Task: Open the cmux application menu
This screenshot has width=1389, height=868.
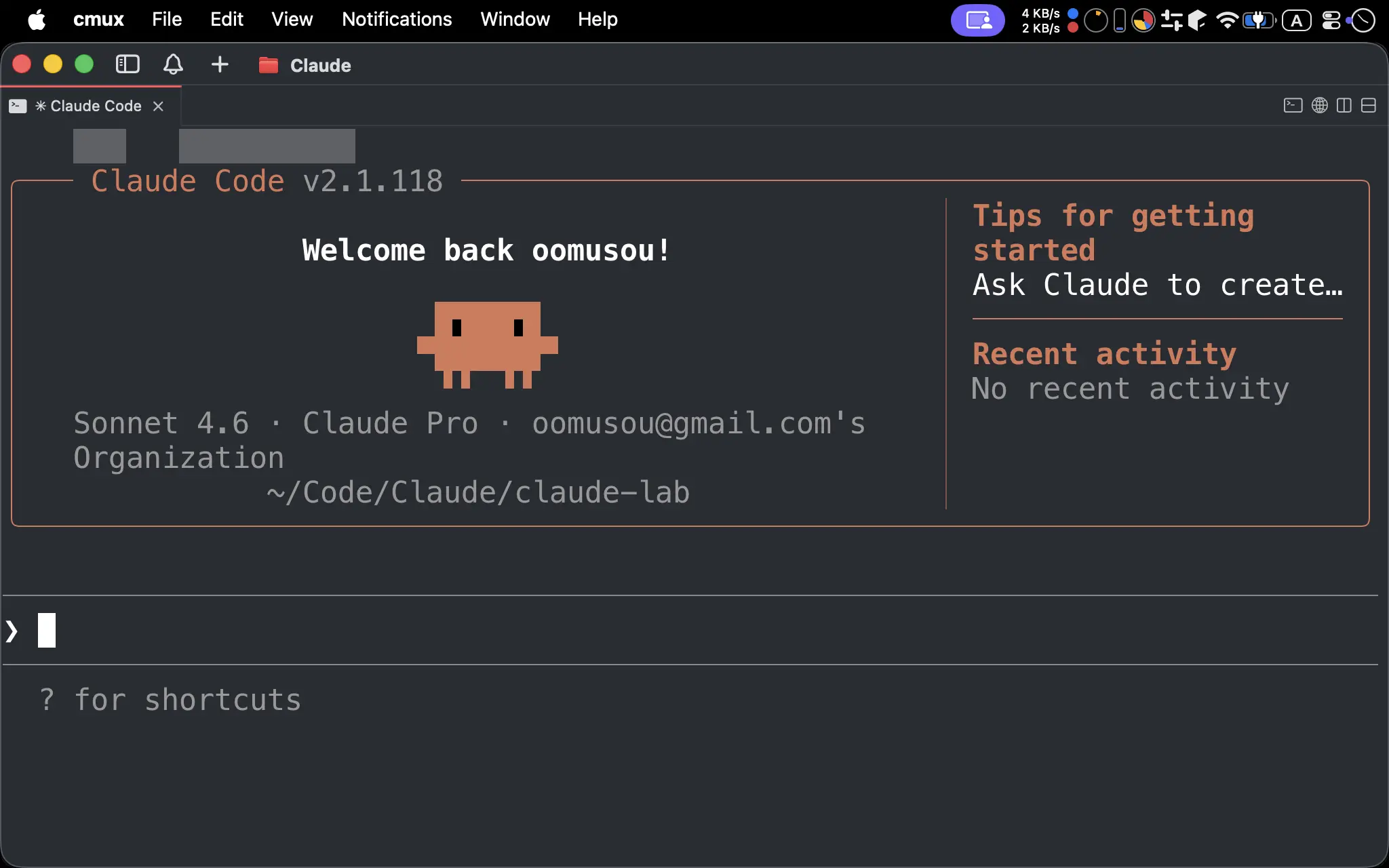Action: 98,20
